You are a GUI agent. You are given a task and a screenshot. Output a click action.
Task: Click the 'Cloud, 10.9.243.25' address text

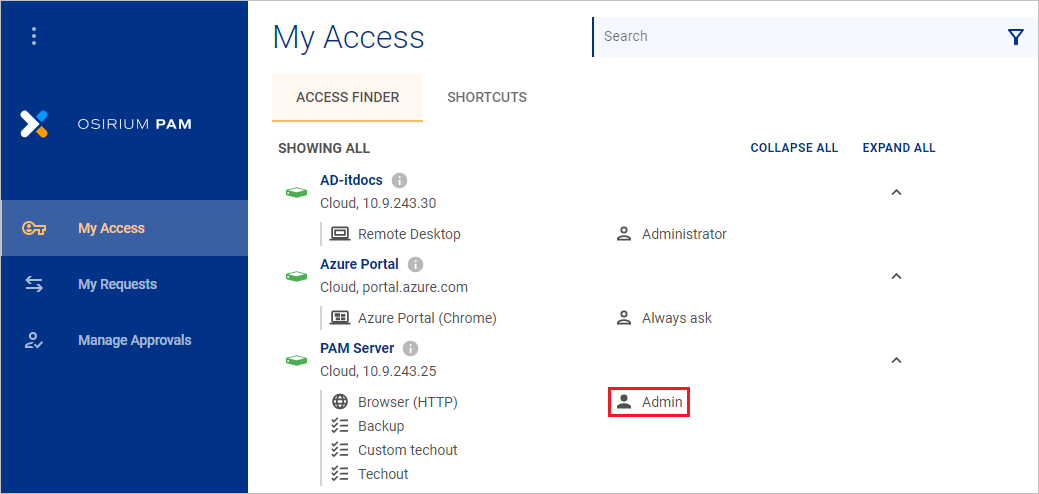(378, 371)
